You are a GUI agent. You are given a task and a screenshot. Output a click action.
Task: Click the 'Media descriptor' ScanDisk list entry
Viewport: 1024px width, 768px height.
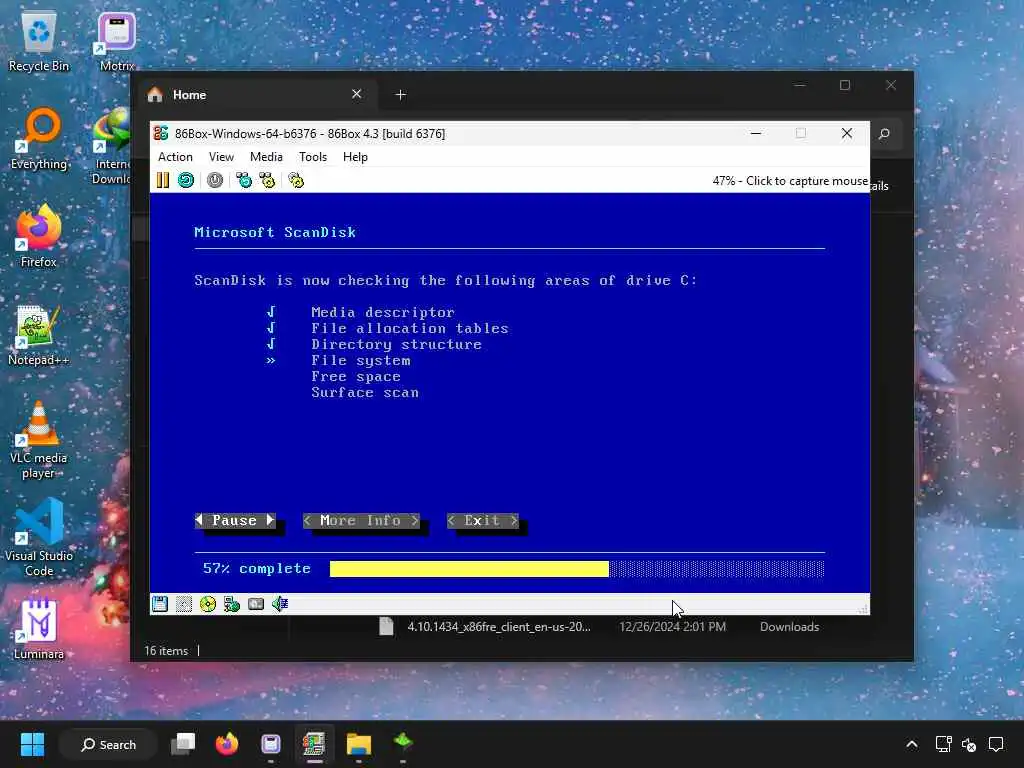pos(383,312)
